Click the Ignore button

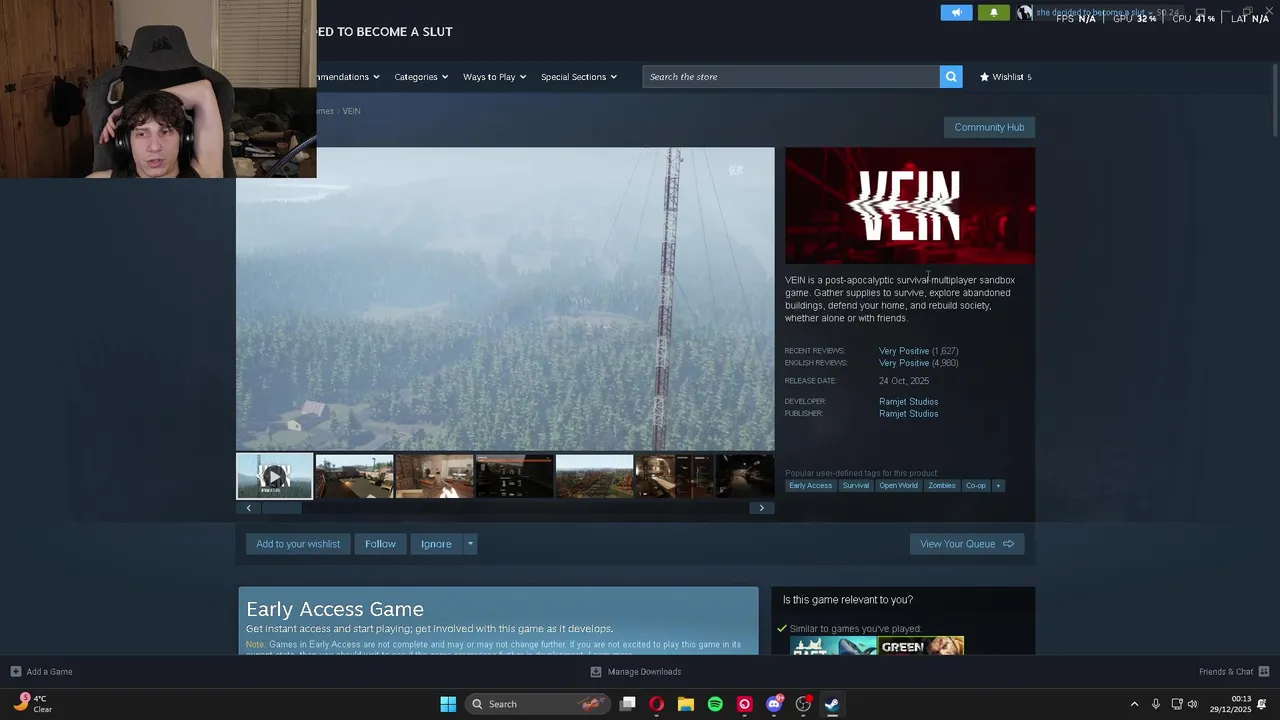[436, 544]
